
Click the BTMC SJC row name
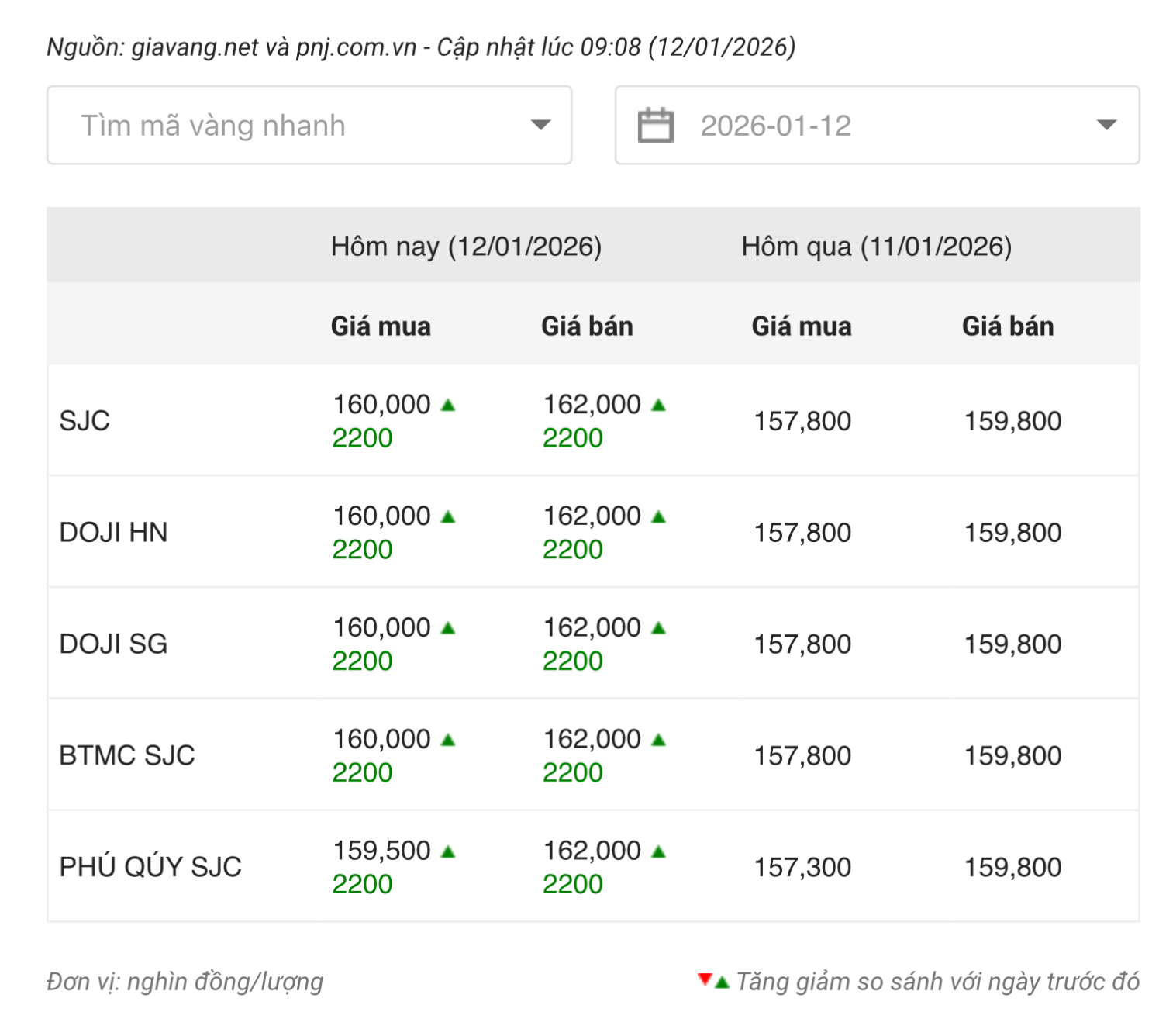point(127,755)
